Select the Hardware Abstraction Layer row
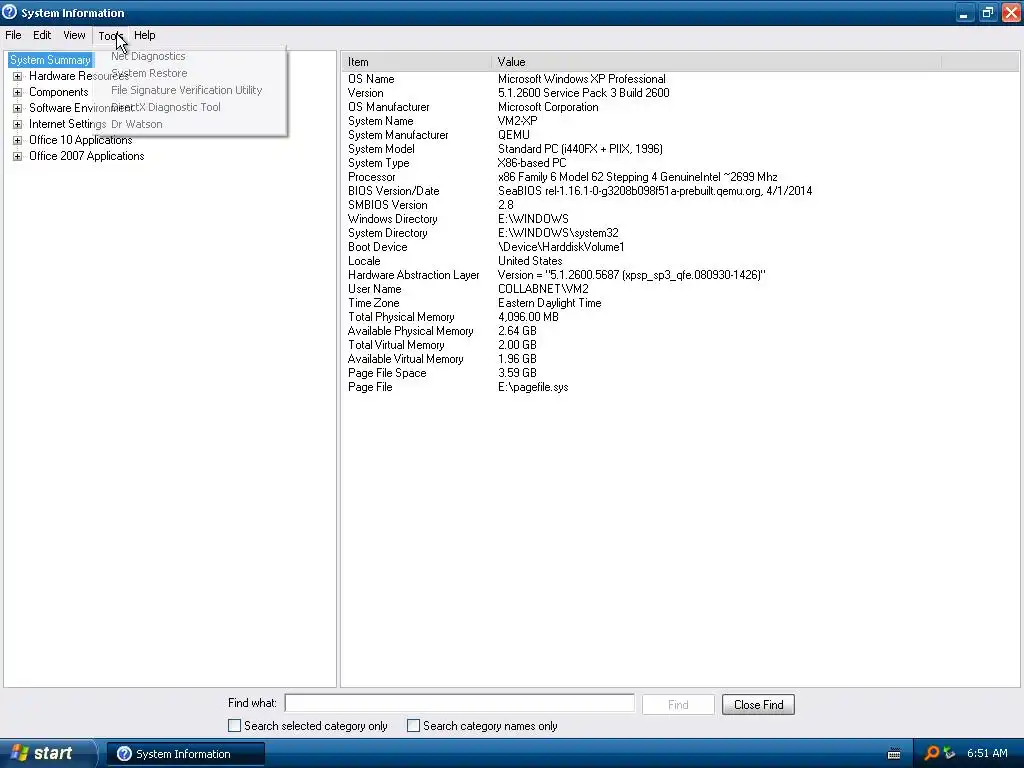 (x=679, y=276)
